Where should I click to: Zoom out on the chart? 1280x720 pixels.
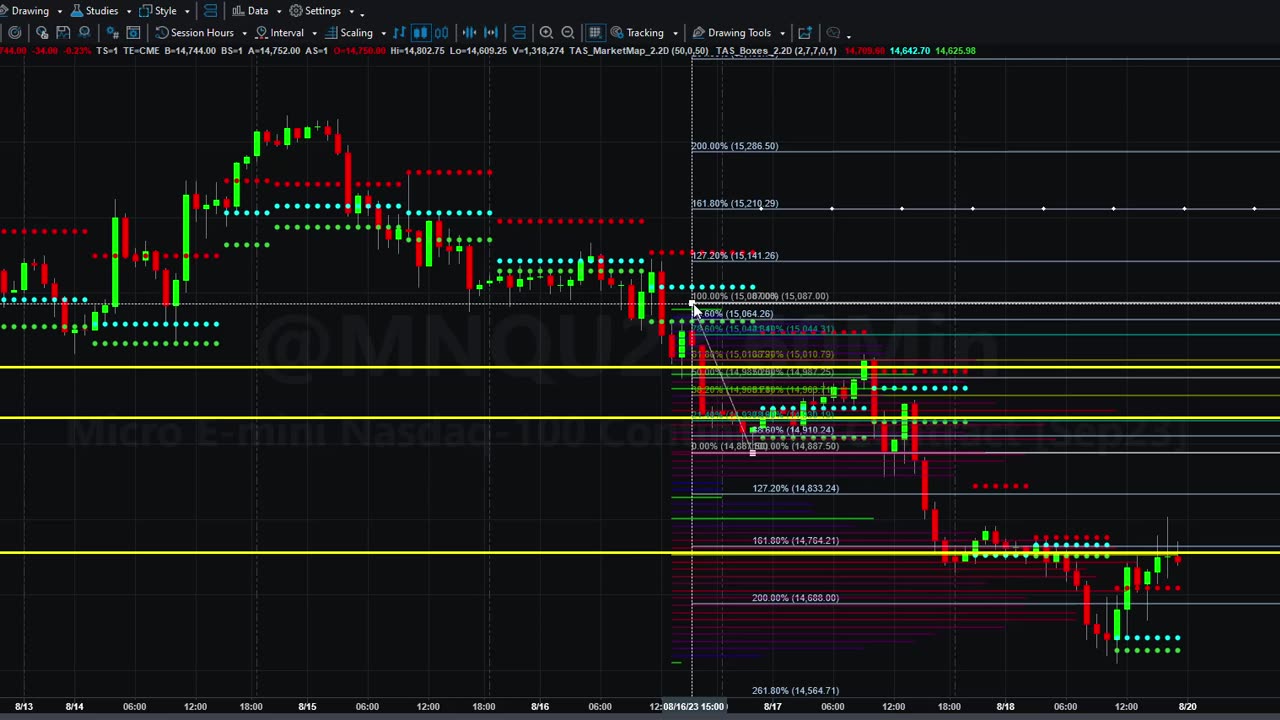(567, 33)
